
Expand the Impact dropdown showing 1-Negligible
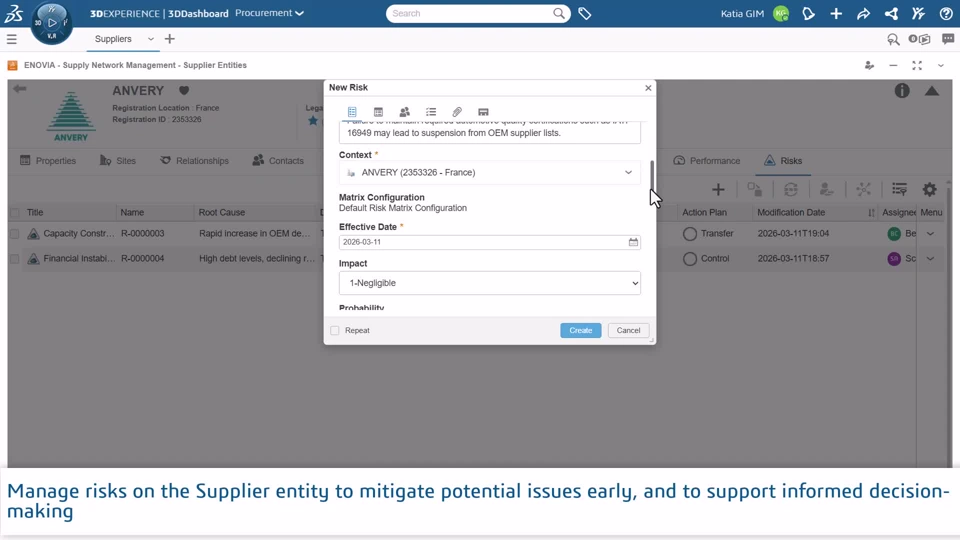pyautogui.click(x=490, y=283)
